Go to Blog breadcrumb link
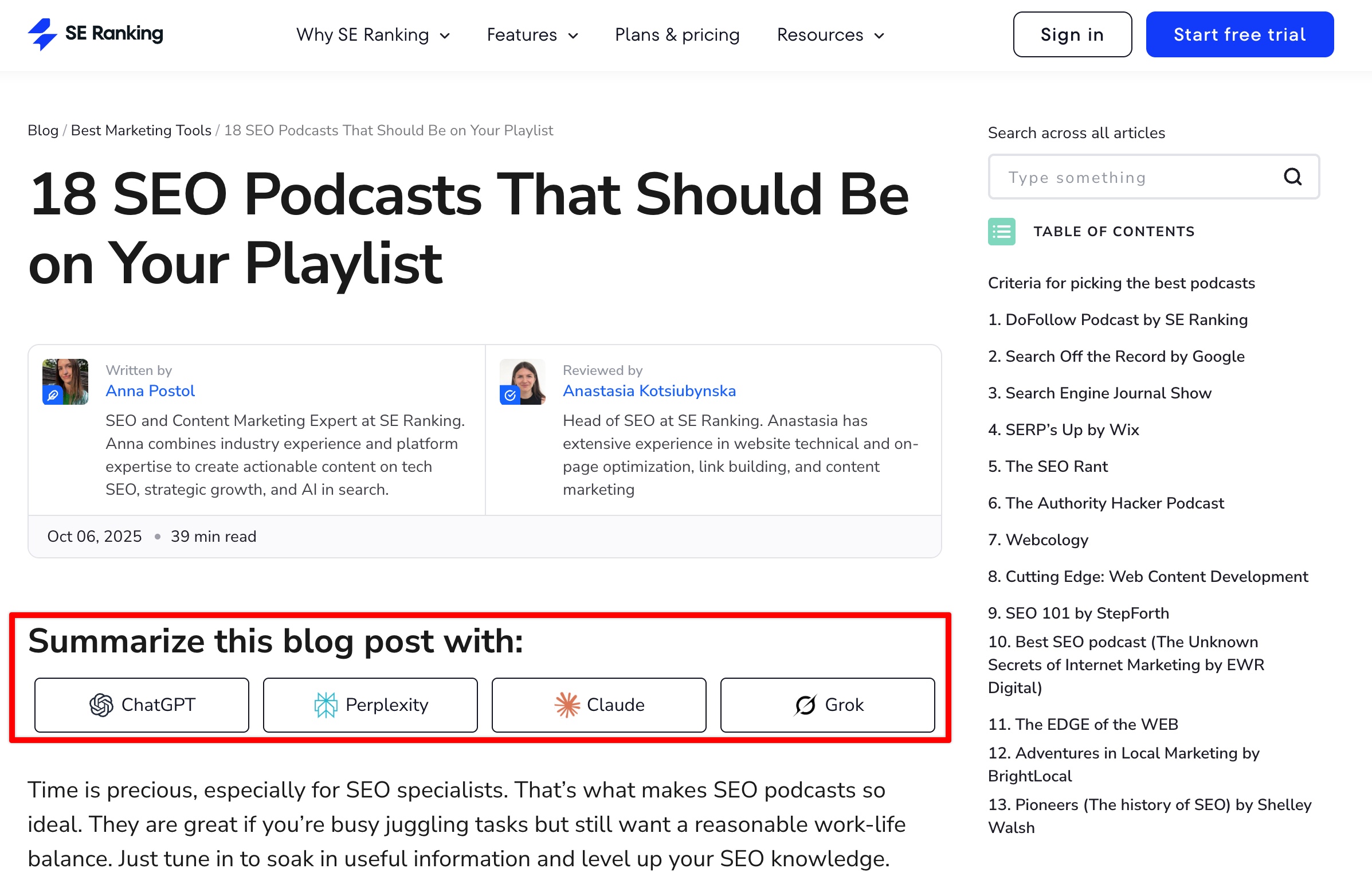The image size is (1372, 876). (43, 130)
